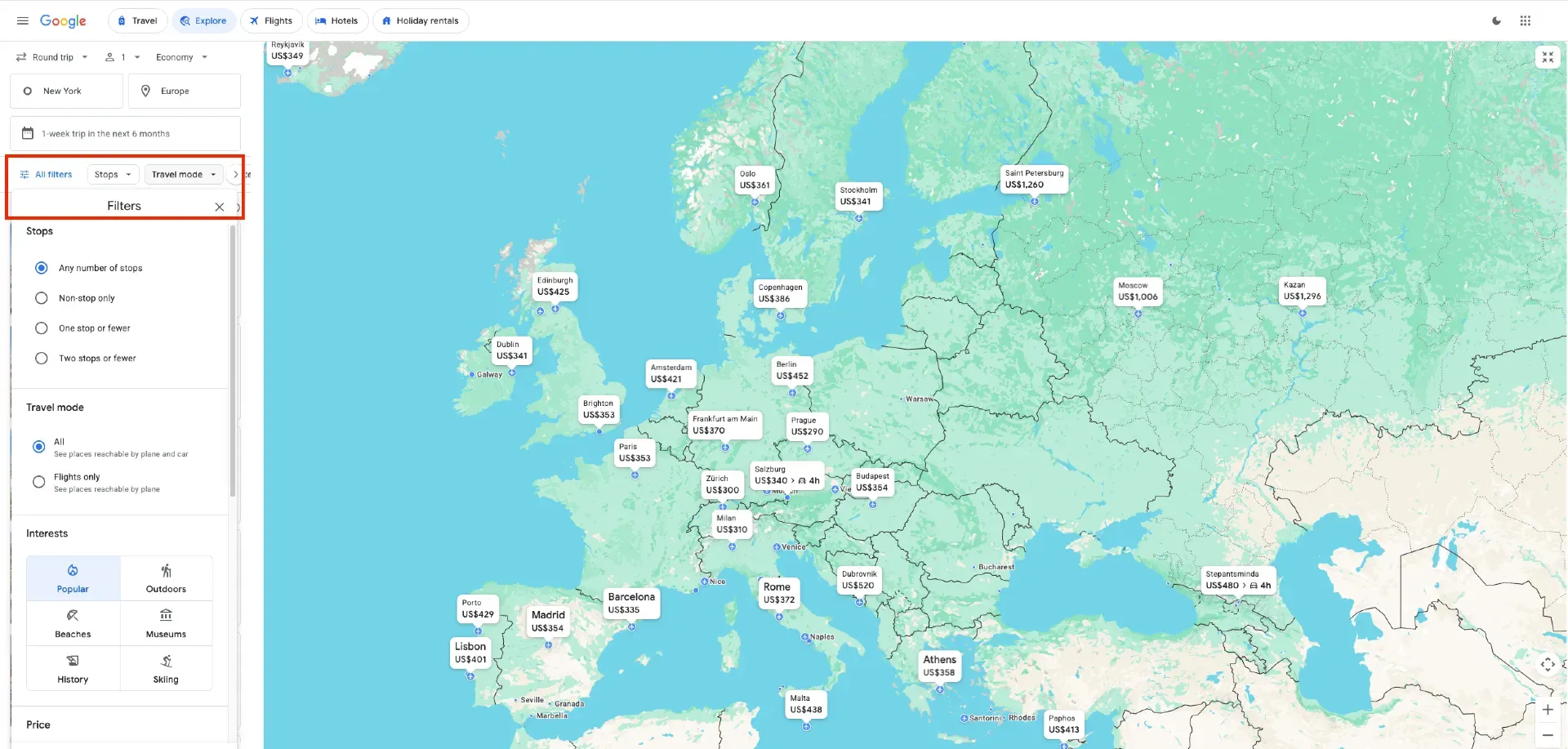
Task: Open the hamburger navigation menu
Action: pos(22,20)
